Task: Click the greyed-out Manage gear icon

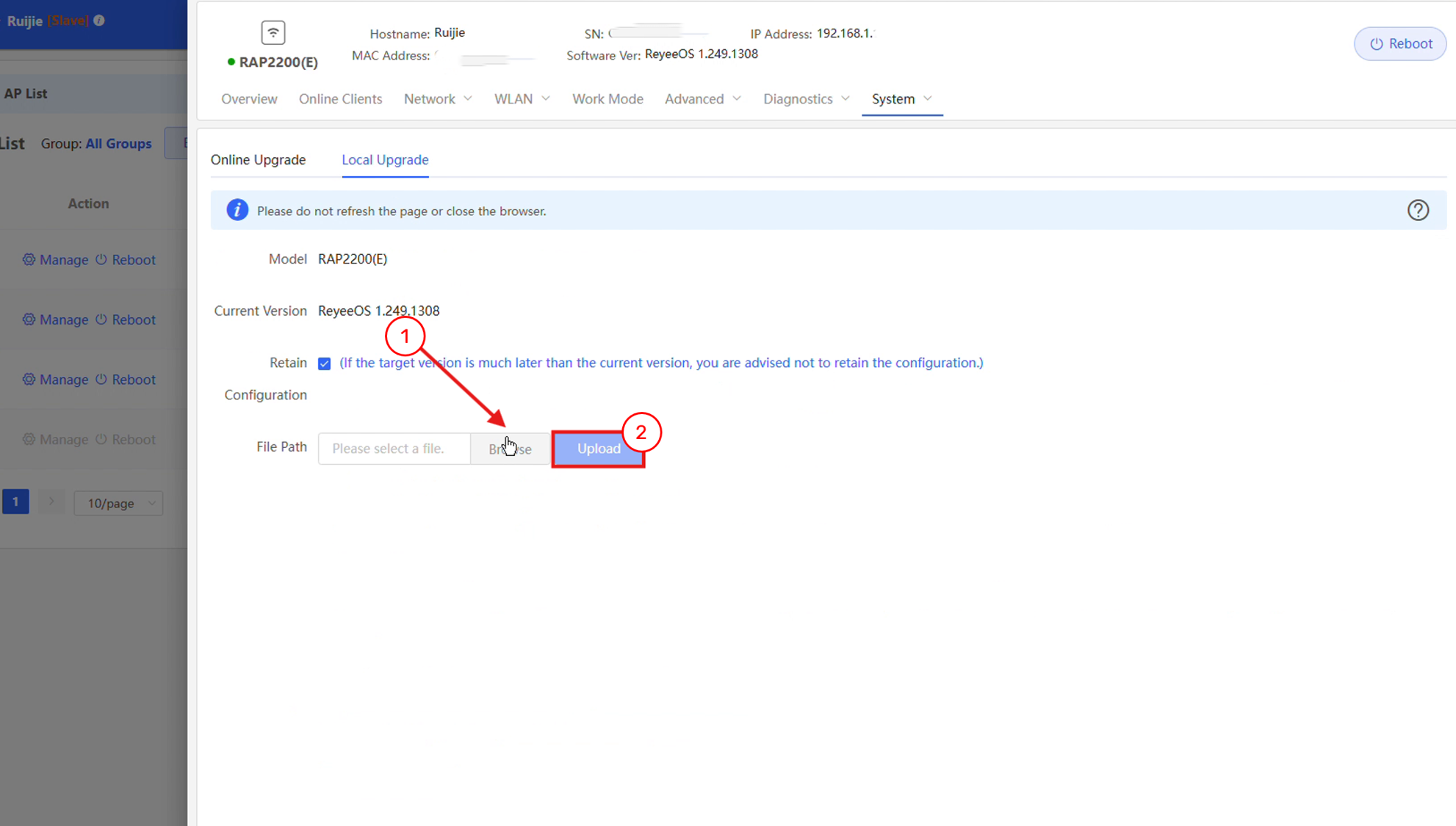Action: pos(29,439)
